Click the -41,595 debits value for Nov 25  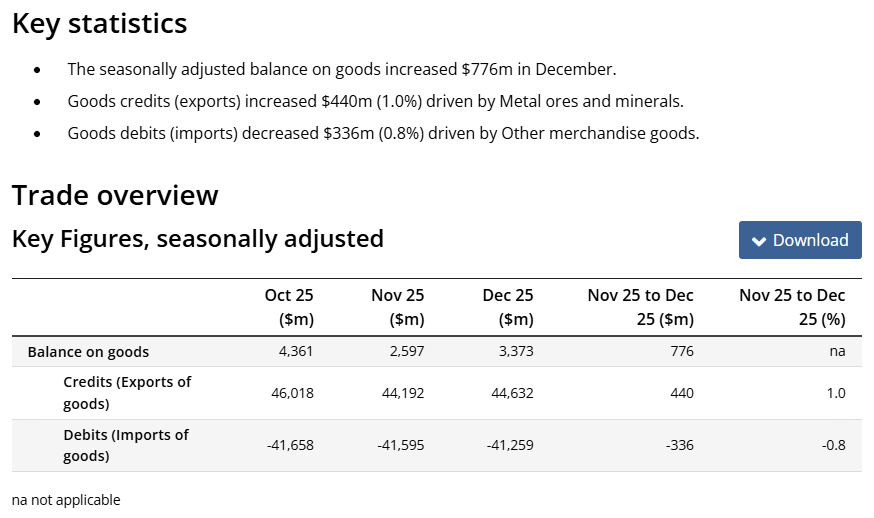coord(401,446)
